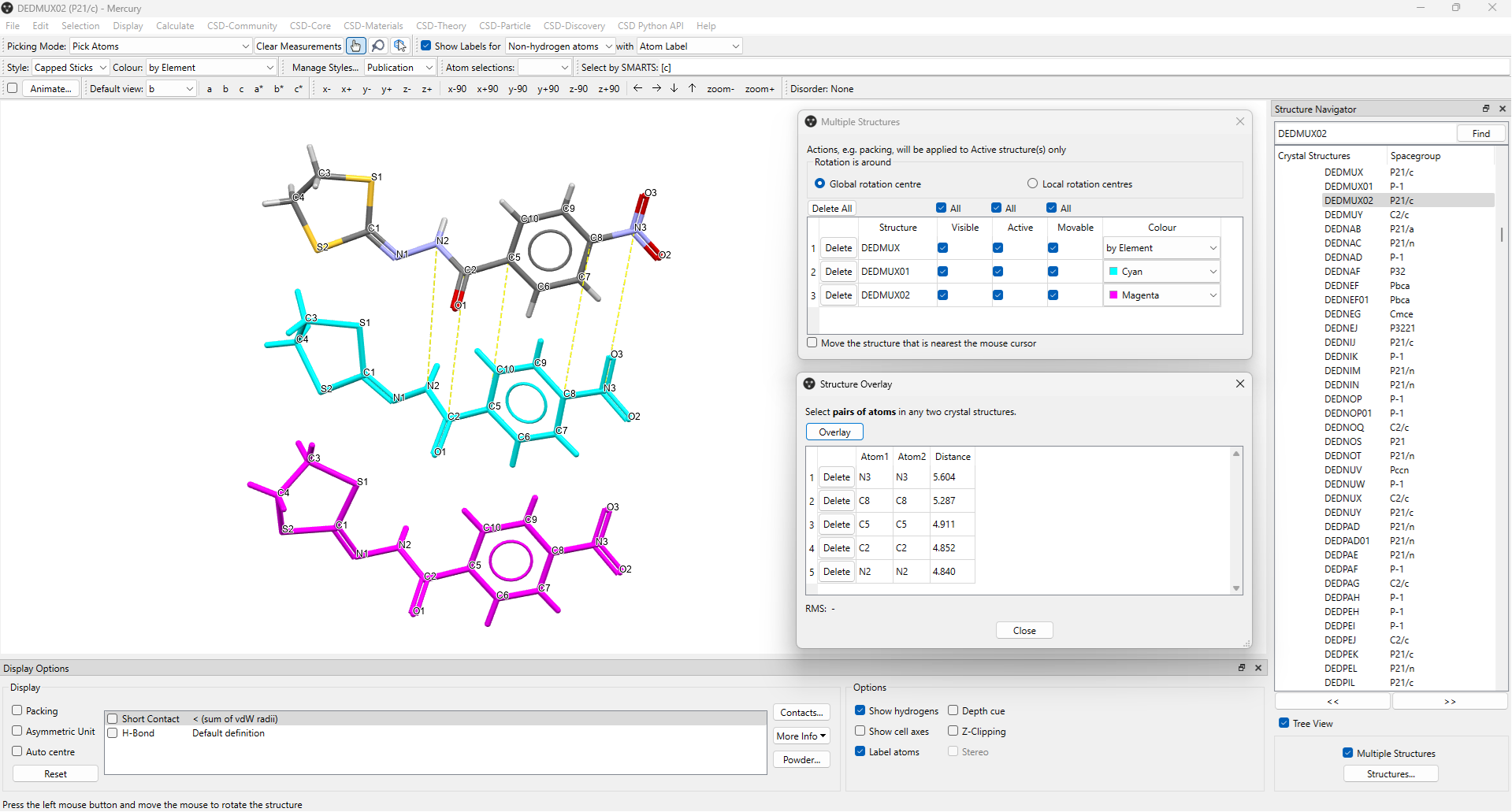Screen dimensions: 1512x812
Task: Select Local rotation centres radio button
Action: 1032,184
